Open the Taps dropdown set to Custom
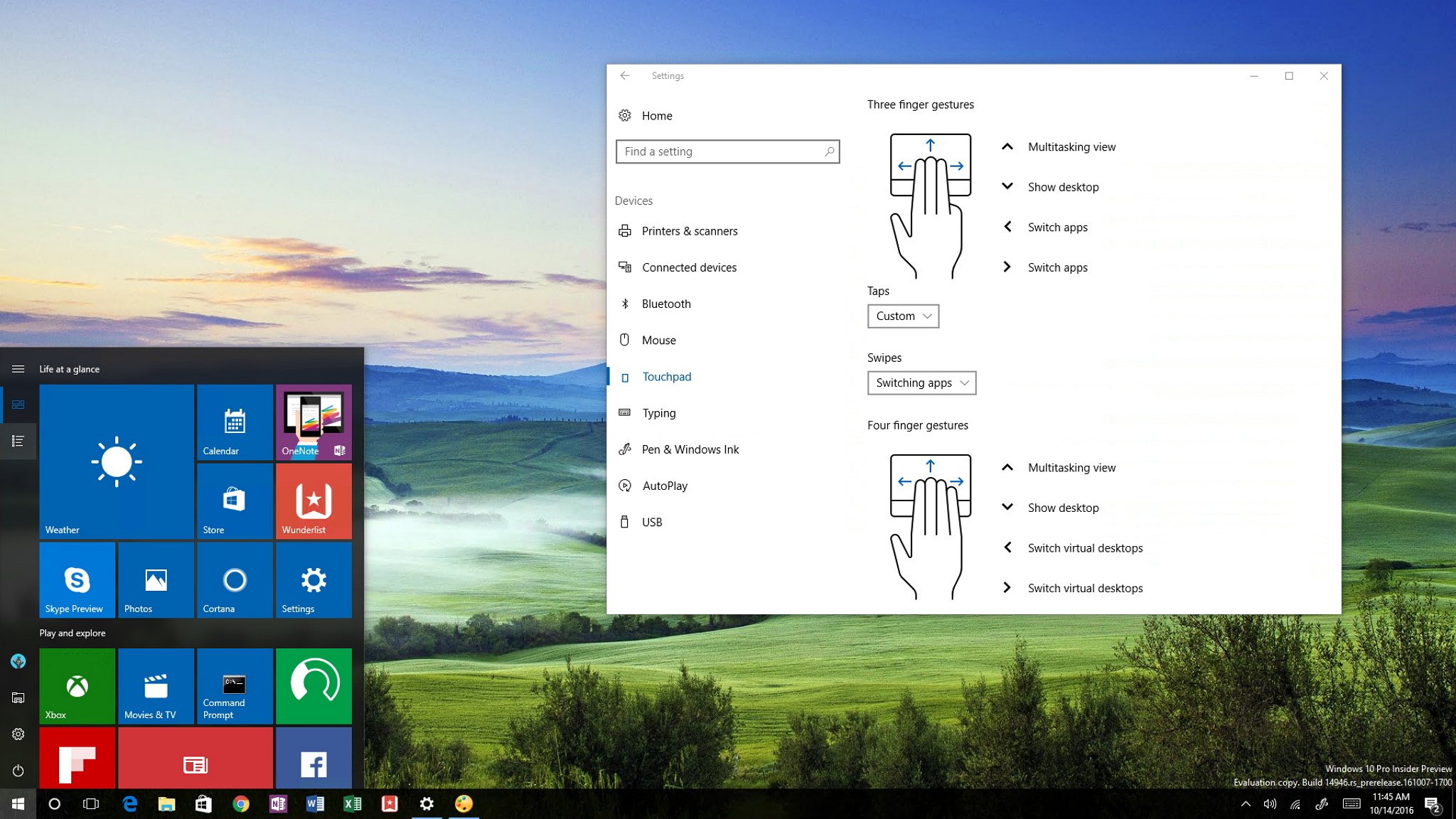 [x=903, y=316]
